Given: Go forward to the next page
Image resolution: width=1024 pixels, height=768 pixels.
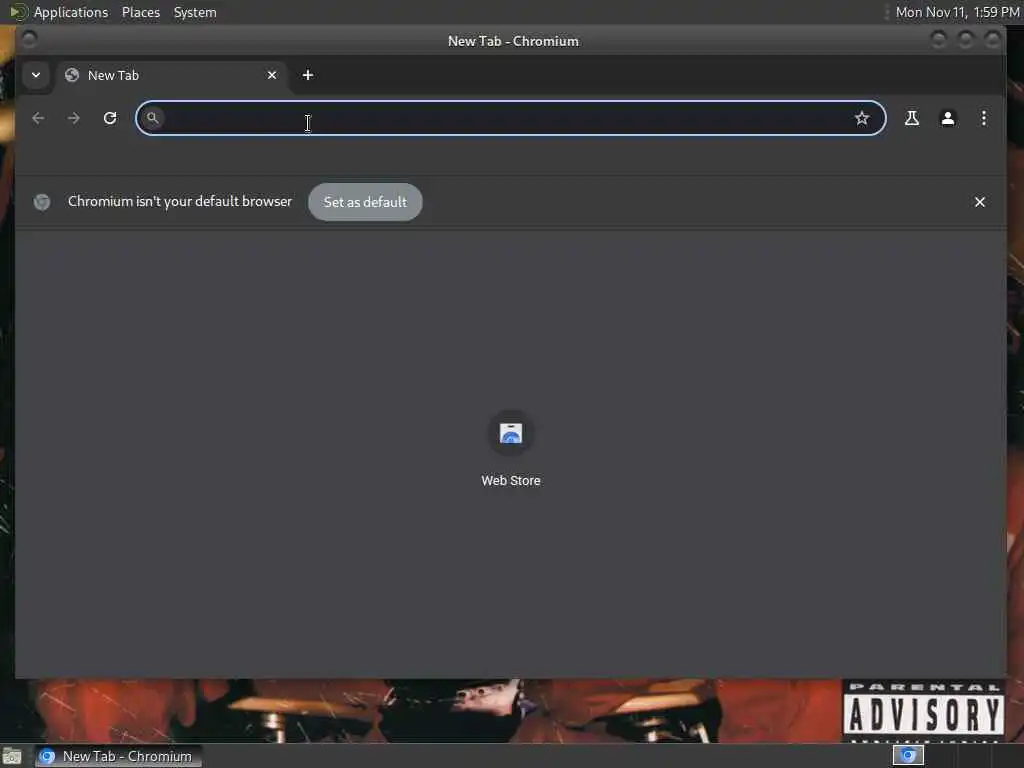Looking at the screenshot, I should [74, 118].
